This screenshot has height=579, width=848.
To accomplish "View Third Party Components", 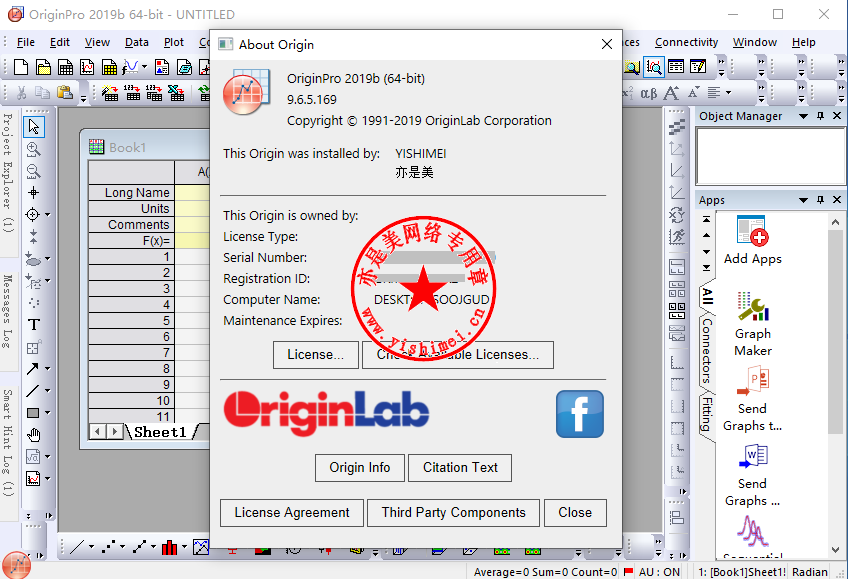I will pos(453,513).
